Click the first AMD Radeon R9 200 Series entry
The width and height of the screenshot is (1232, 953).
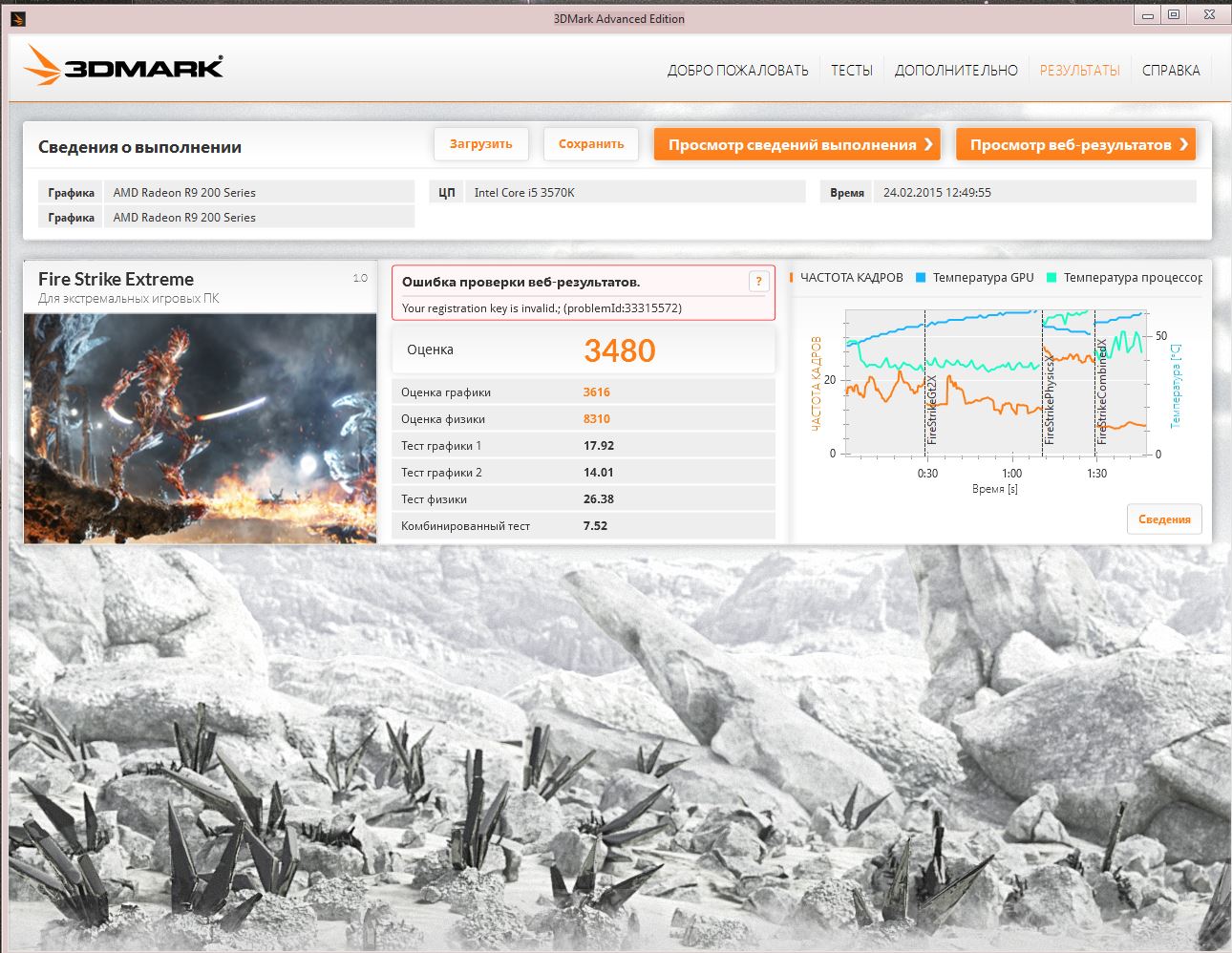coord(184,193)
